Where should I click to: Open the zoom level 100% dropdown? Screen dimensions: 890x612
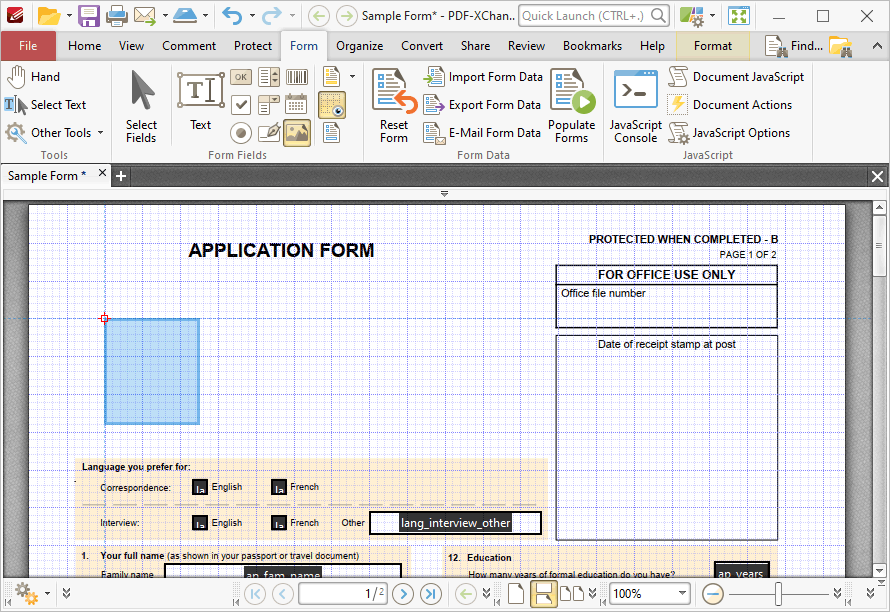(682, 593)
